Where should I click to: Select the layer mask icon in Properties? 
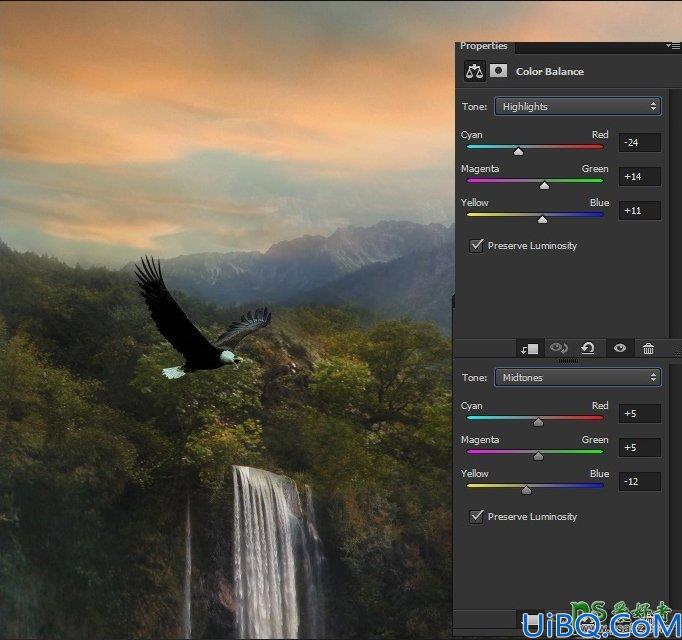(498, 70)
